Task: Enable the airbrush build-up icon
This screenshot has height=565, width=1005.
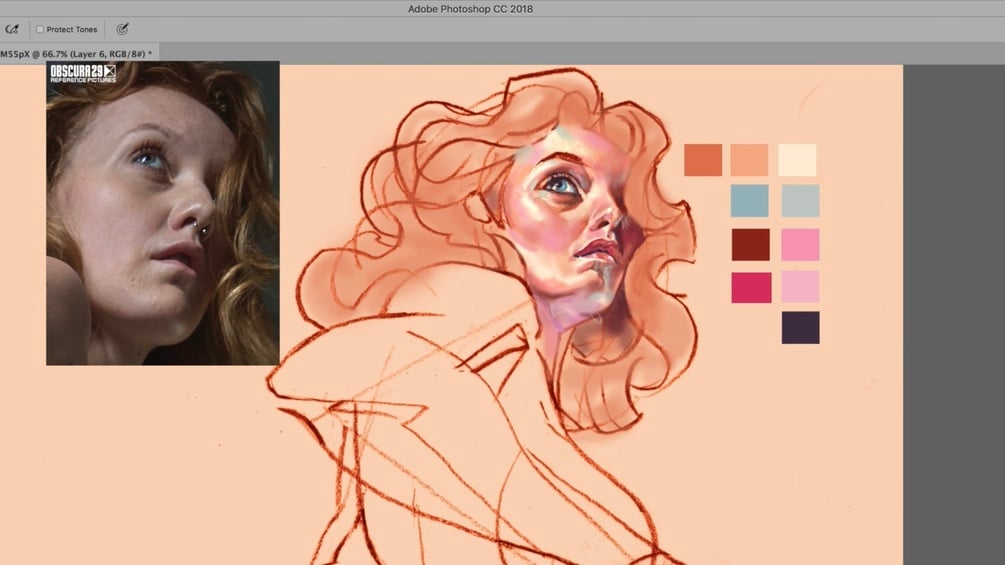Action: (12, 29)
